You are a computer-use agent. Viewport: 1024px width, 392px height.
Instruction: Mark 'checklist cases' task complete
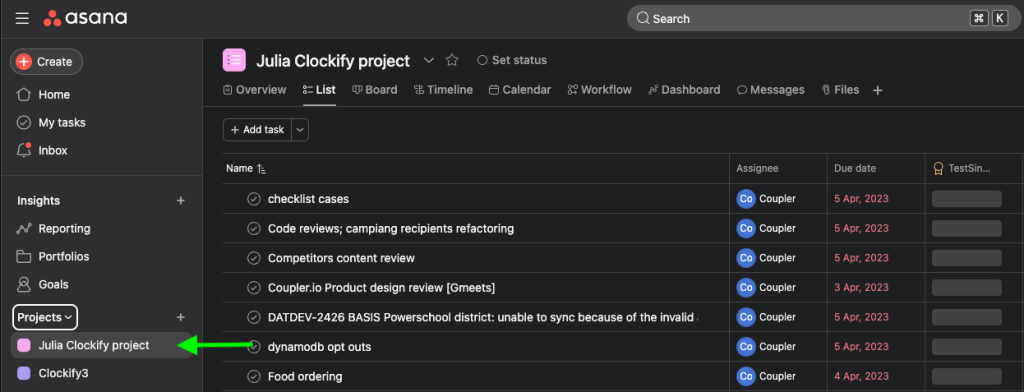click(x=254, y=199)
